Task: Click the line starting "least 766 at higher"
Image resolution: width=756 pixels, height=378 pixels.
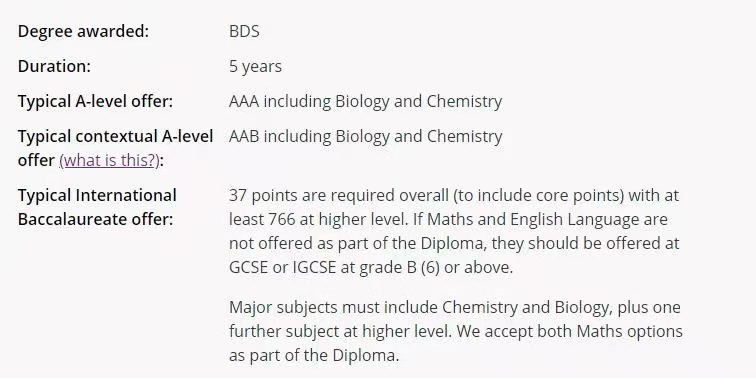Action: coord(448,219)
